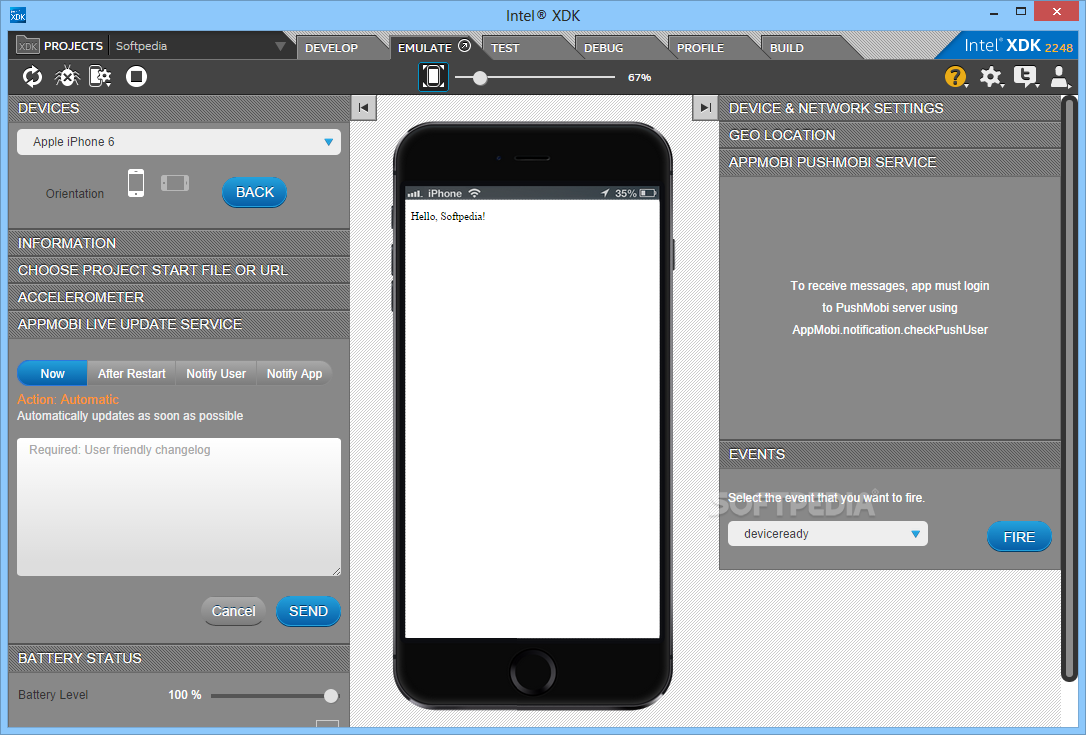Select landscape orientation
The height and width of the screenshot is (735, 1086).
[x=175, y=183]
